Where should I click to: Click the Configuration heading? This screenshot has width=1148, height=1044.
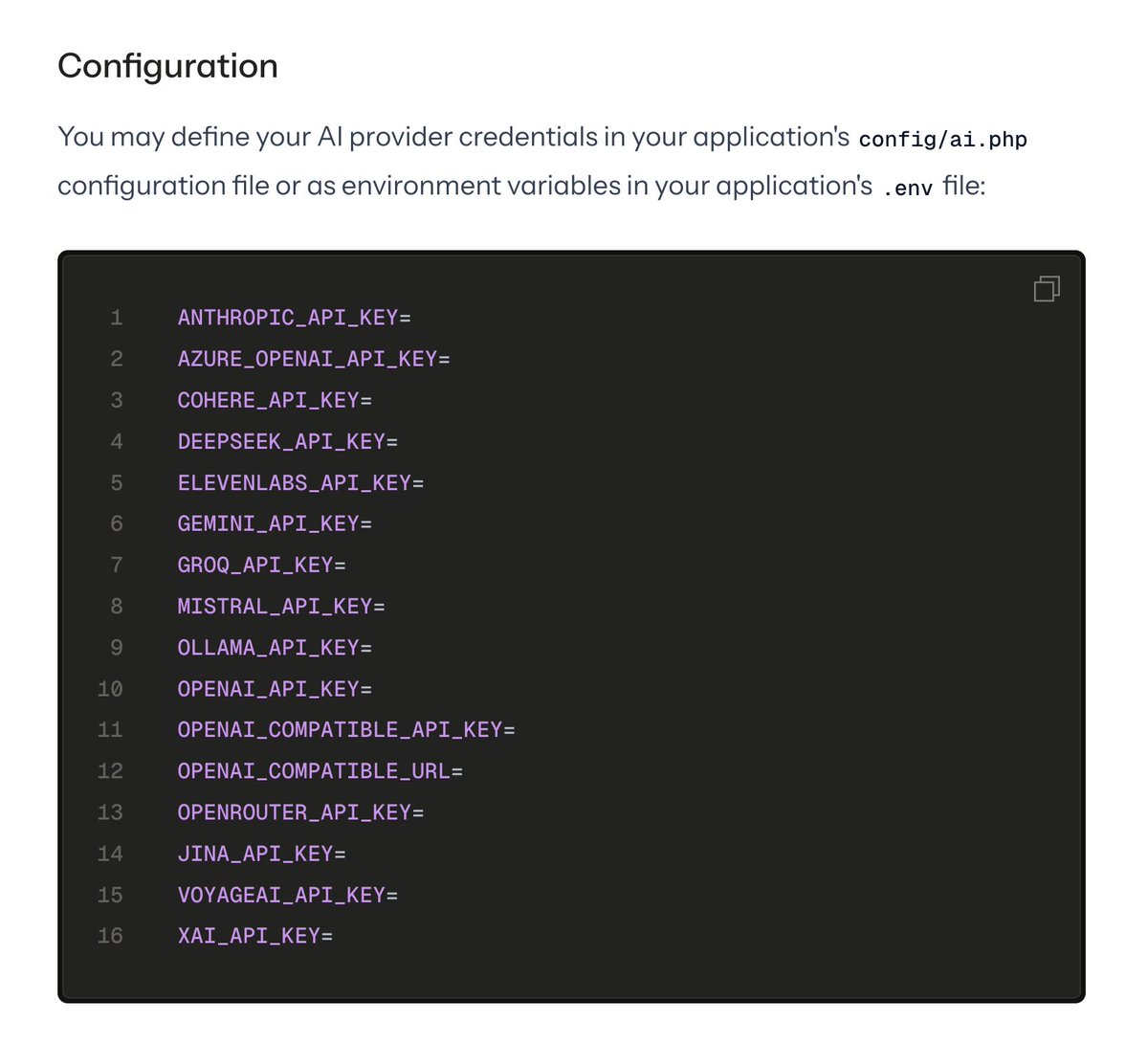167,66
